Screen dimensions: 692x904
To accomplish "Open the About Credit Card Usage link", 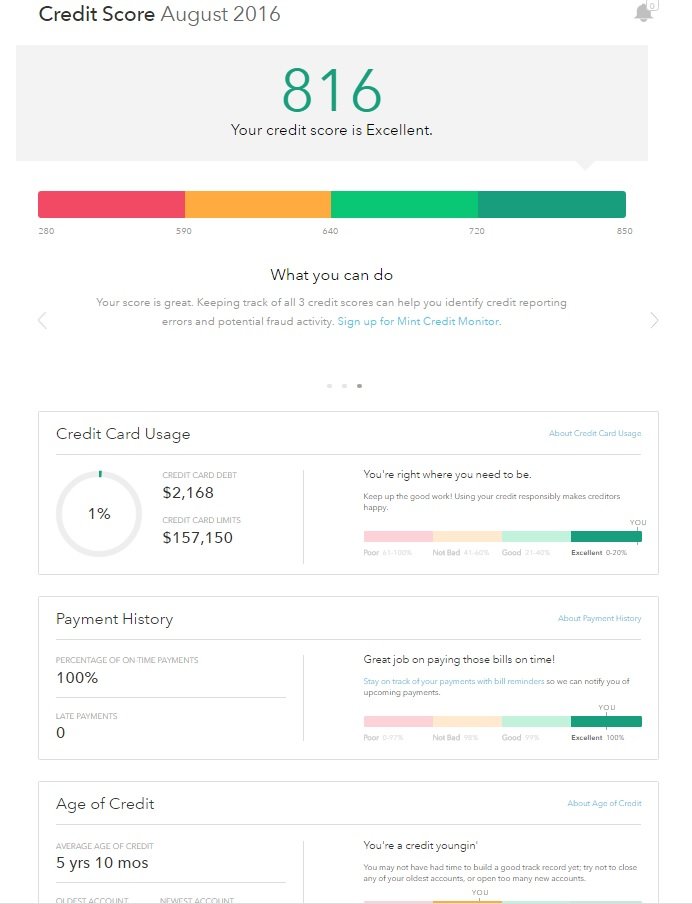I will pos(595,433).
